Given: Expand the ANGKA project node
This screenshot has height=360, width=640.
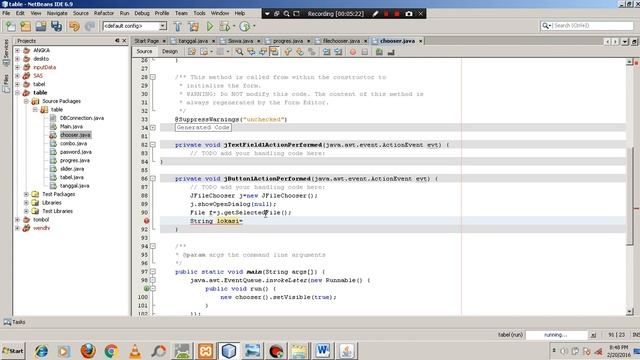Looking at the screenshot, I should click(x=18, y=50).
